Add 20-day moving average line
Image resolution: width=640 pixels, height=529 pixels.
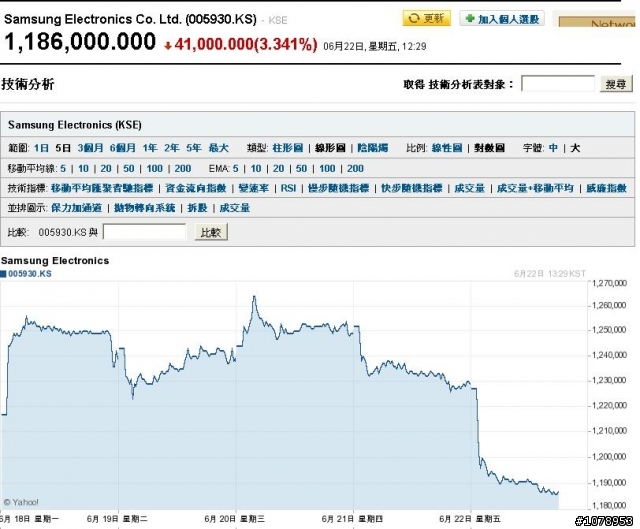106,169
